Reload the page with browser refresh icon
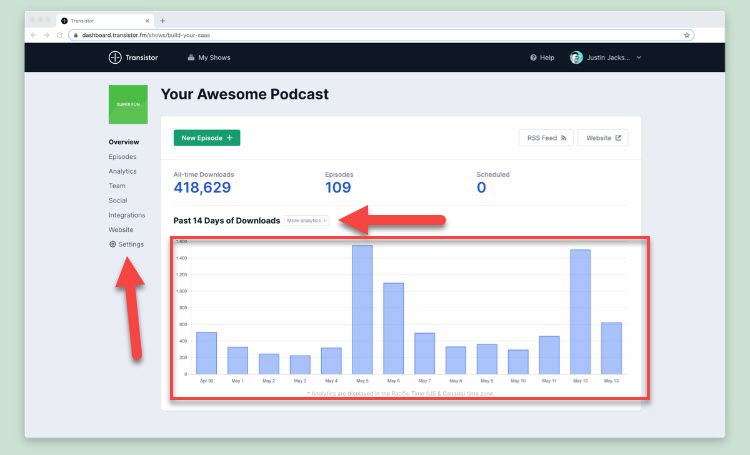750x455 pixels. click(x=60, y=35)
